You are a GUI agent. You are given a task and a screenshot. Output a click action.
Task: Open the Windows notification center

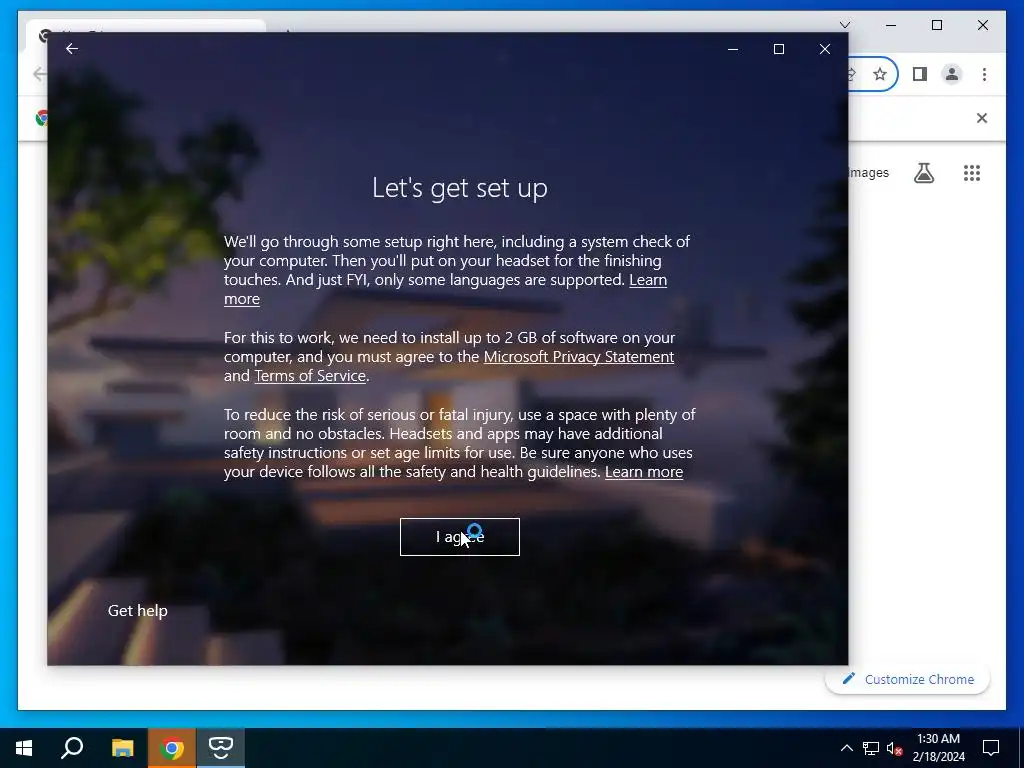pos(991,748)
